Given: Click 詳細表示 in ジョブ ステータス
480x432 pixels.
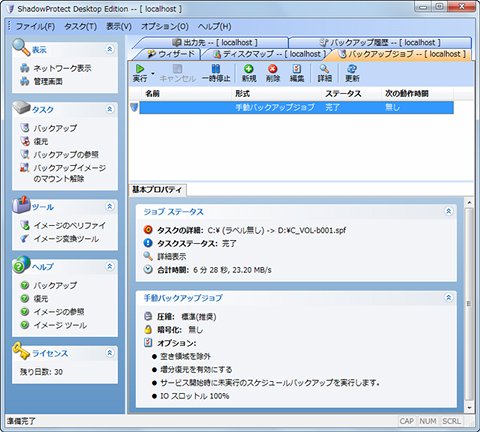Looking at the screenshot, I should pyautogui.click(x=171, y=257).
